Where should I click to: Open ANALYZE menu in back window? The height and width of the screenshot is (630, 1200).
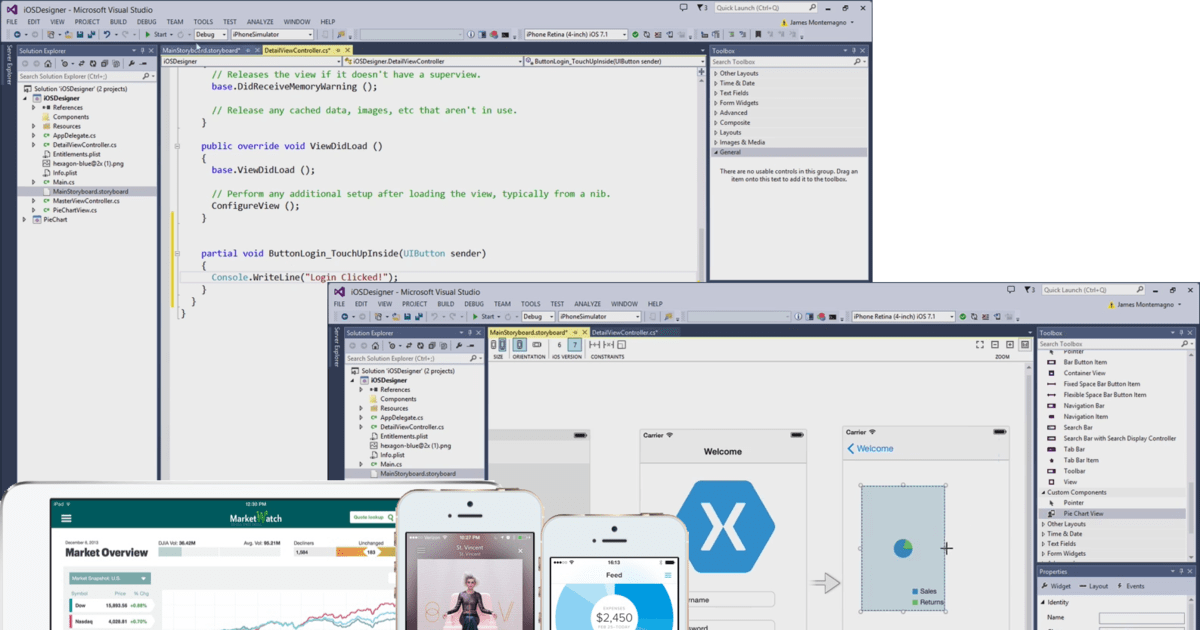258,21
